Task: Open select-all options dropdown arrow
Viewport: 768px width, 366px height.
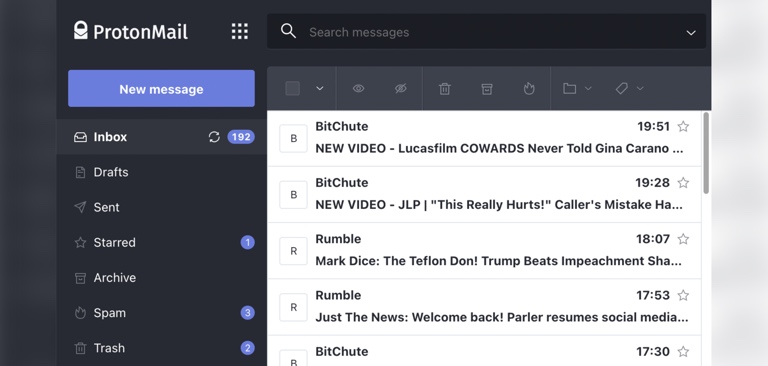Action: click(x=320, y=88)
